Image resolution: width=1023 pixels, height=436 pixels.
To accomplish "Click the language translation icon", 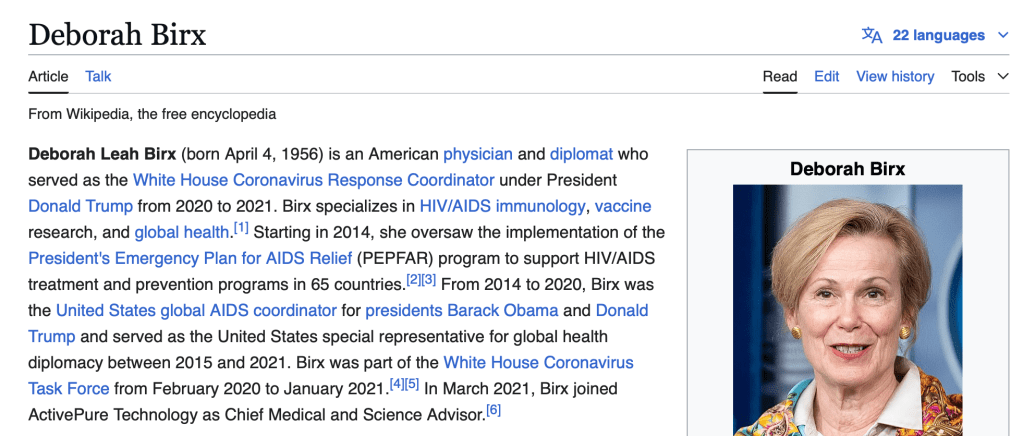I will pos(872,35).
